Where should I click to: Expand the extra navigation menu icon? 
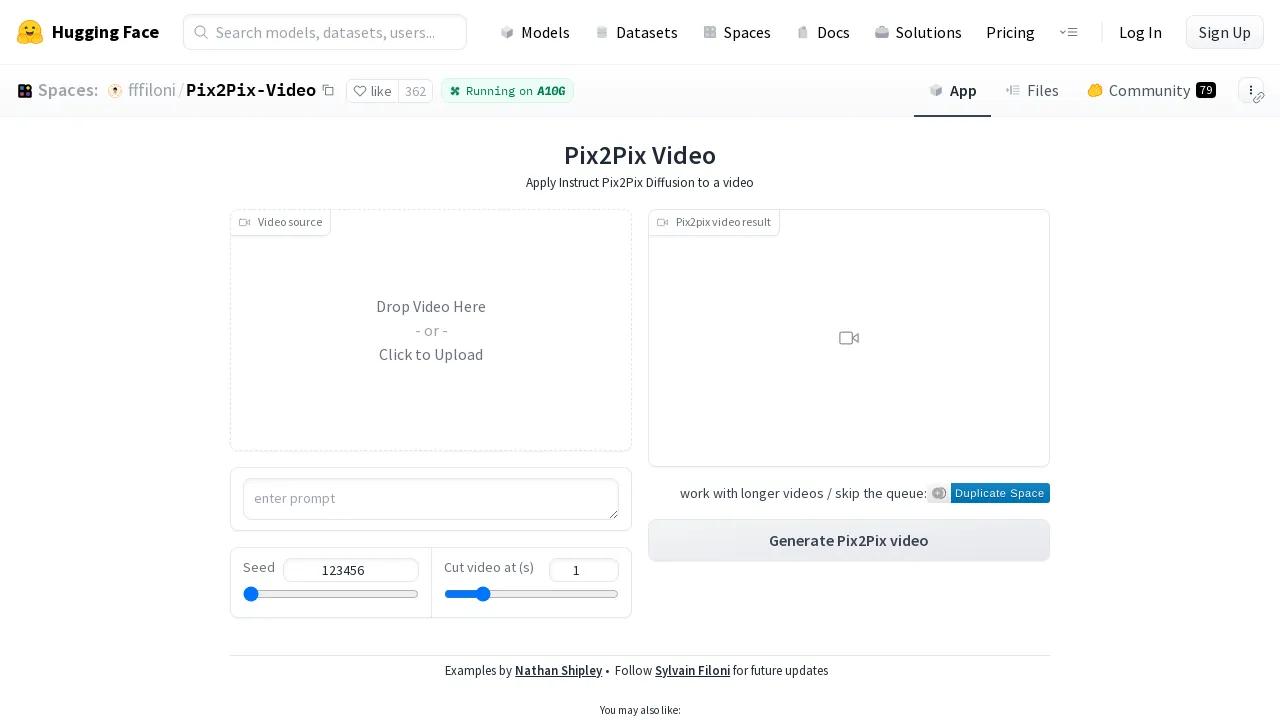click(1068, 32)
